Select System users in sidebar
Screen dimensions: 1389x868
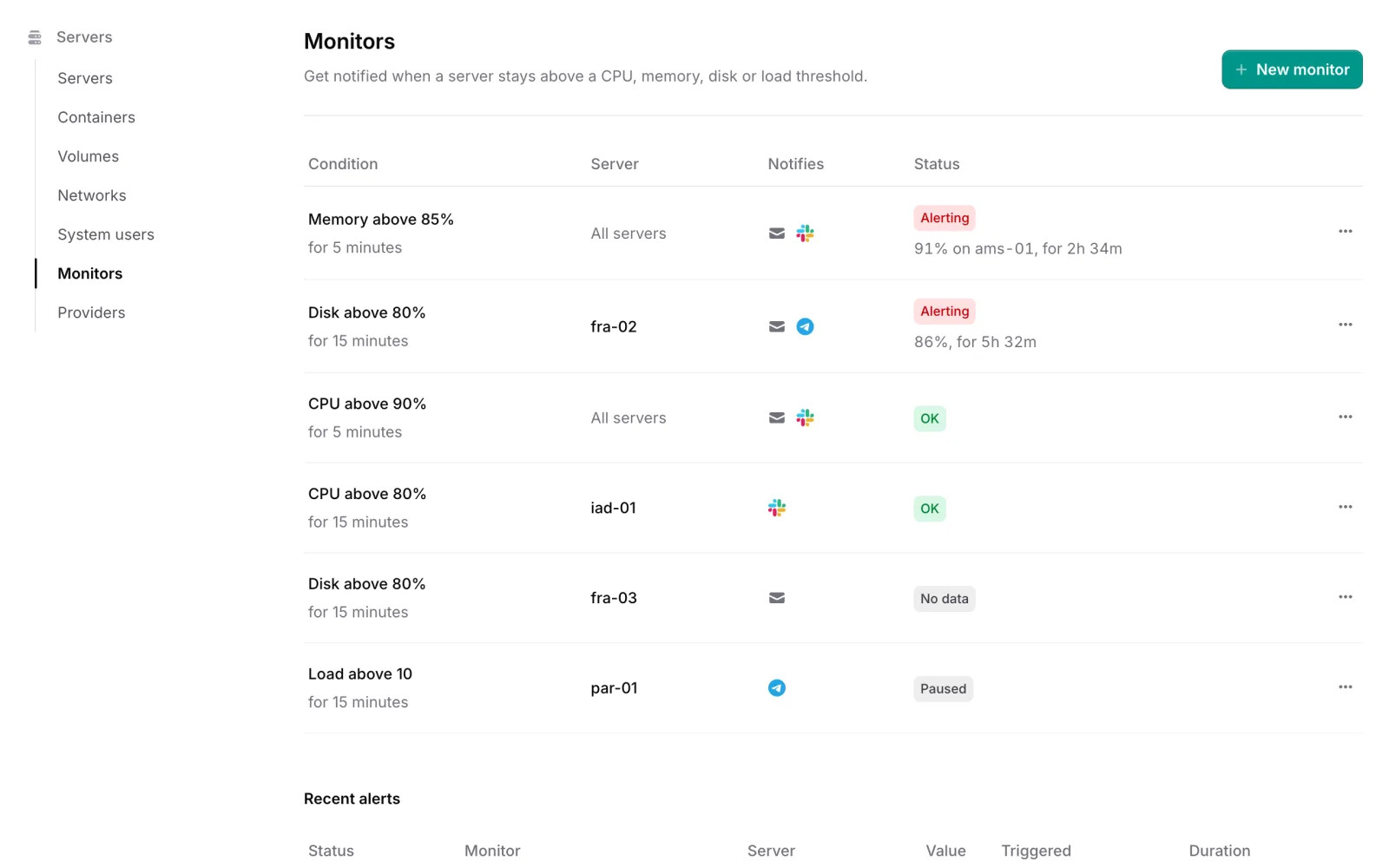pyautogui.click(x=106, y=234)
